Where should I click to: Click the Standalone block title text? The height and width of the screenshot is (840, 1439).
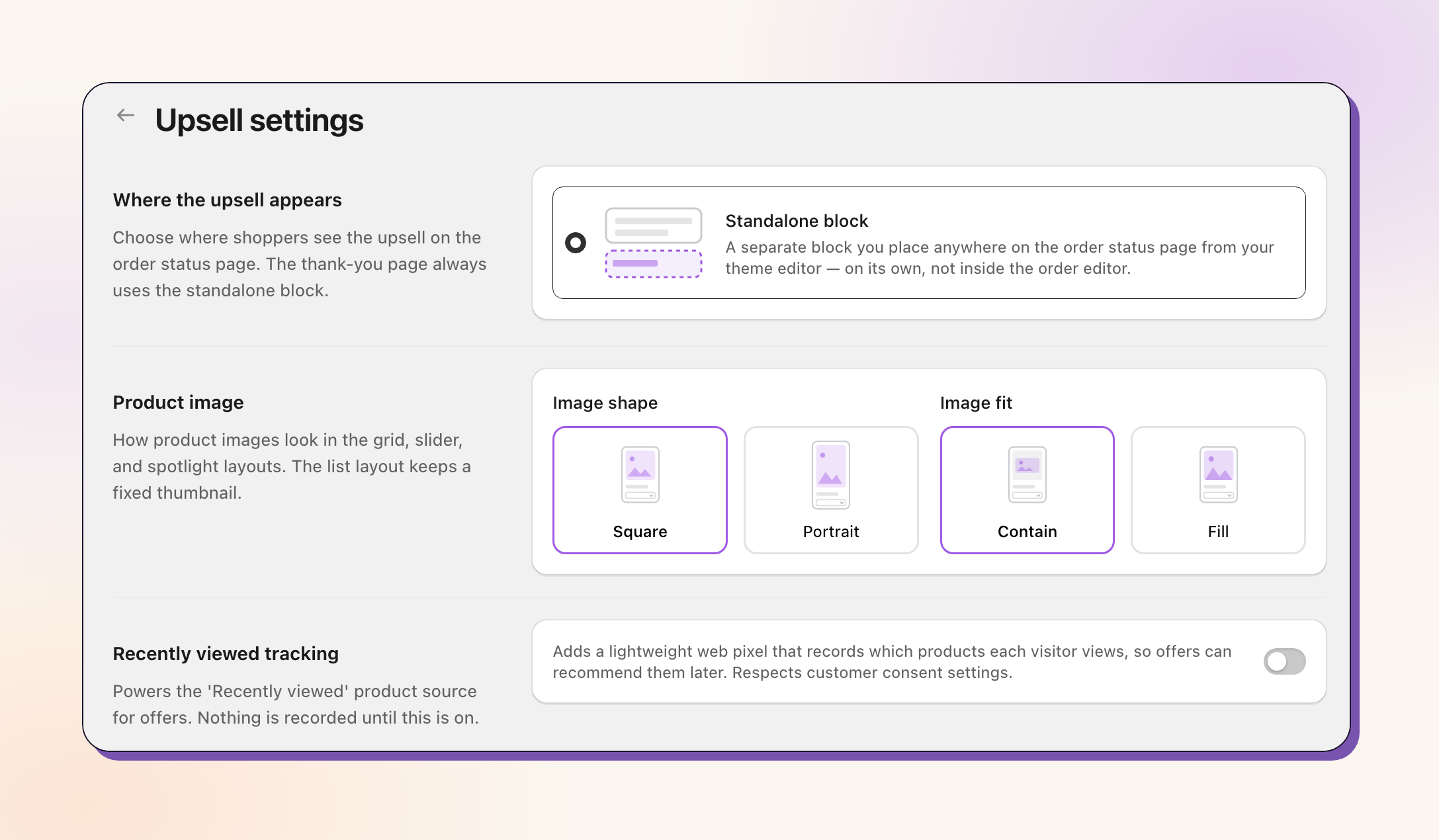point(797,221)
